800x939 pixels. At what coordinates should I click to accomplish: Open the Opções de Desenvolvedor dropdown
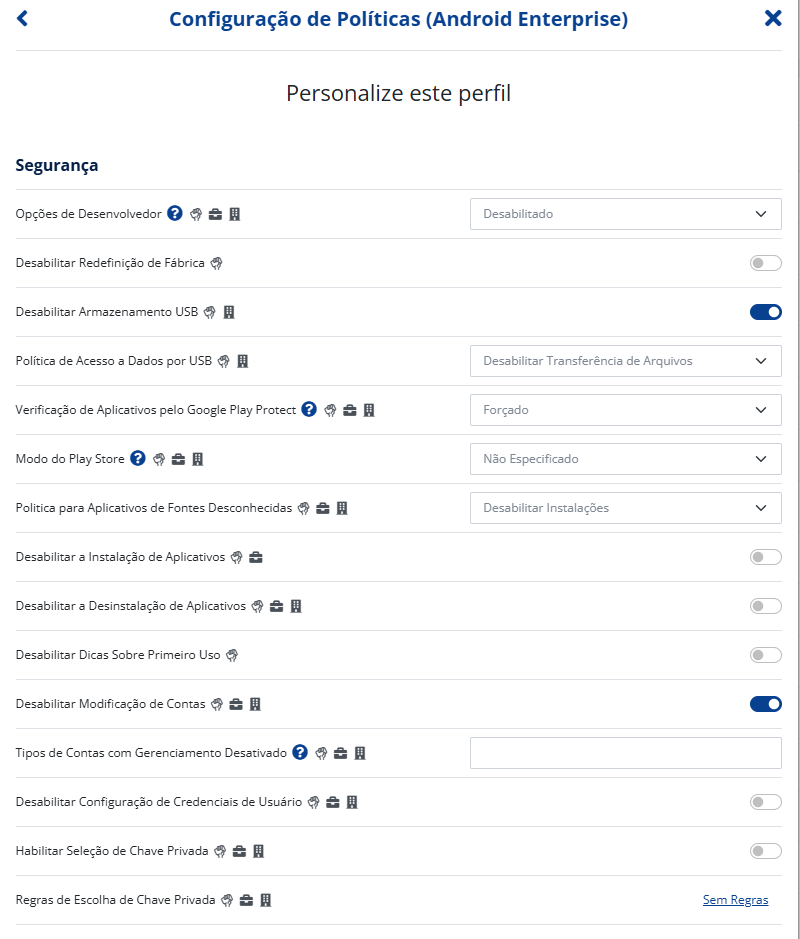click(625, 214)
